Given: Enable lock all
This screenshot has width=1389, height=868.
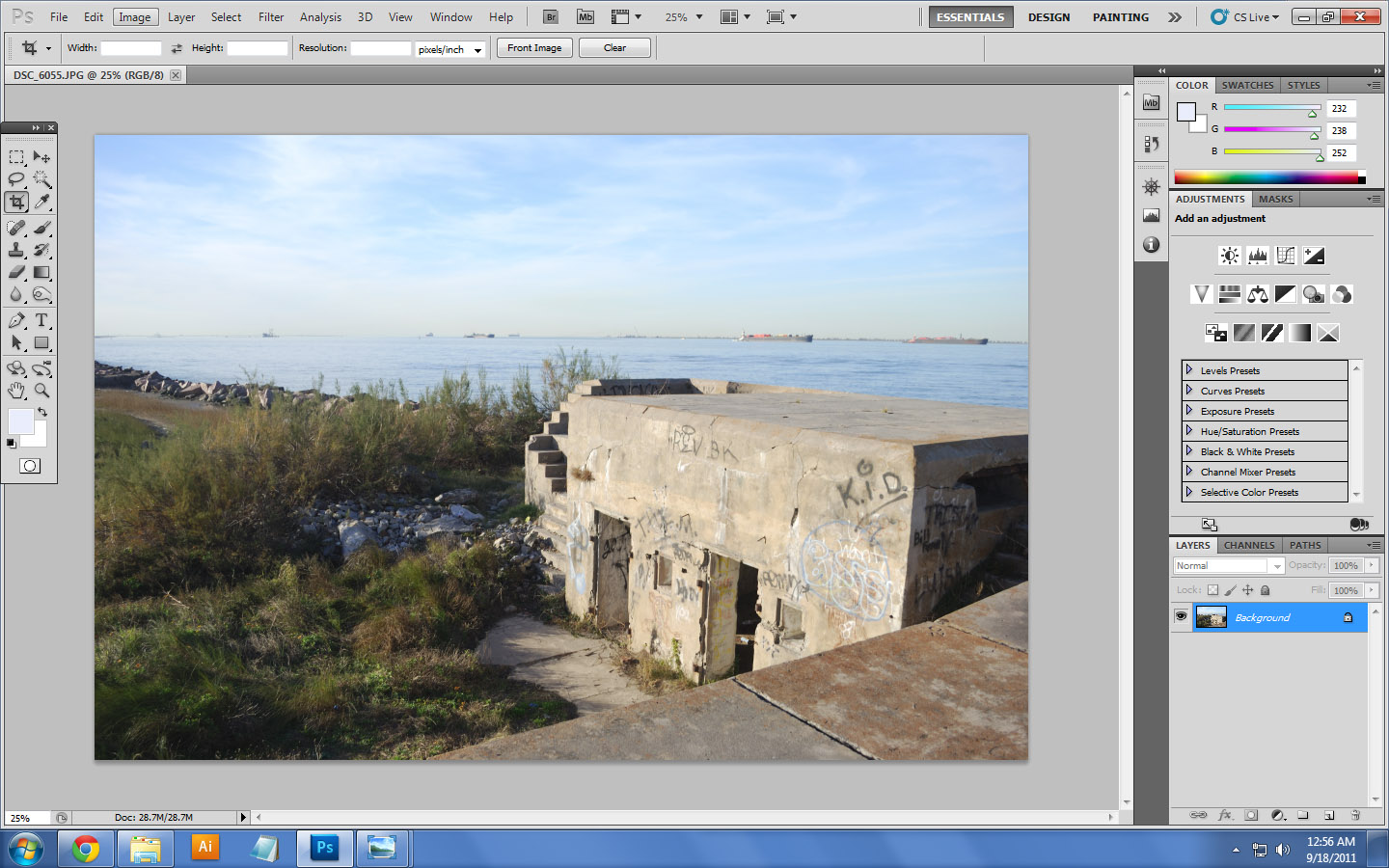Looking at the screenshot, I should tap(1265, 590).
